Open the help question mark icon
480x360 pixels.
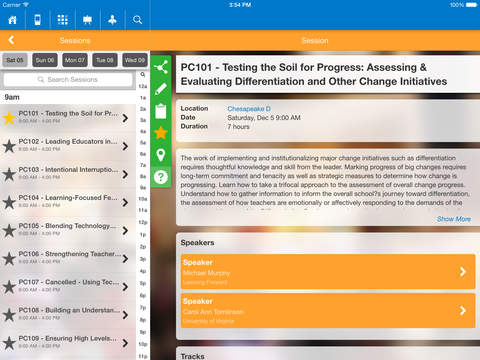(x=161, y=177)
